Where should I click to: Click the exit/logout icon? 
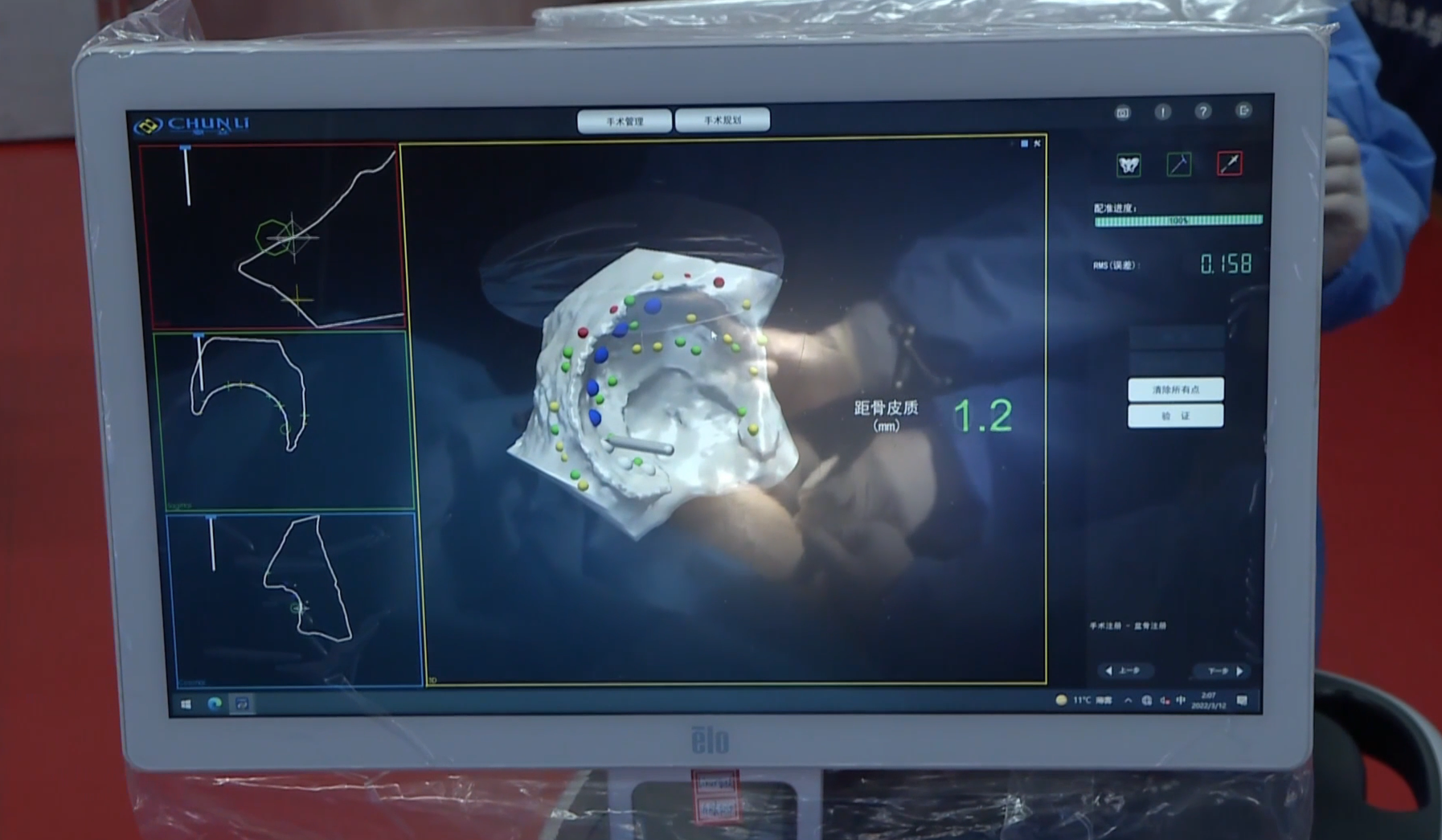[1243, 111]
